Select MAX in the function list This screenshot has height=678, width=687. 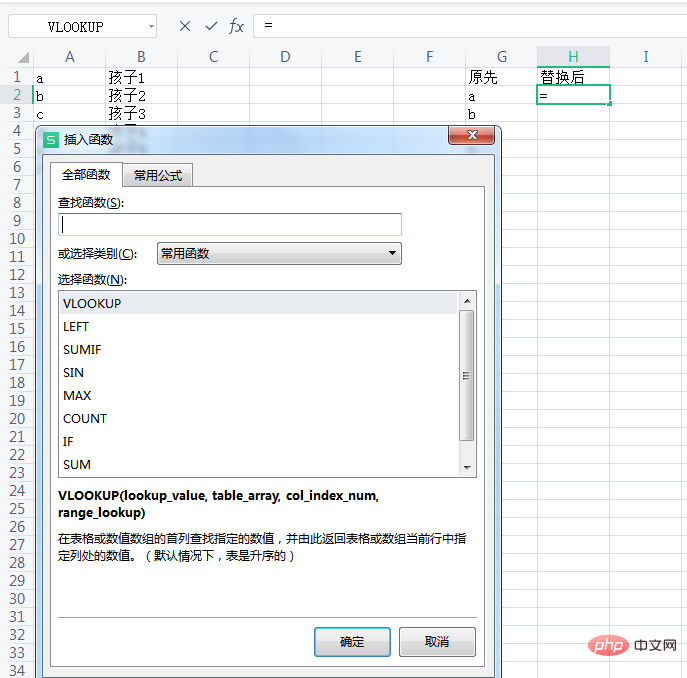[x=258, y=395]
